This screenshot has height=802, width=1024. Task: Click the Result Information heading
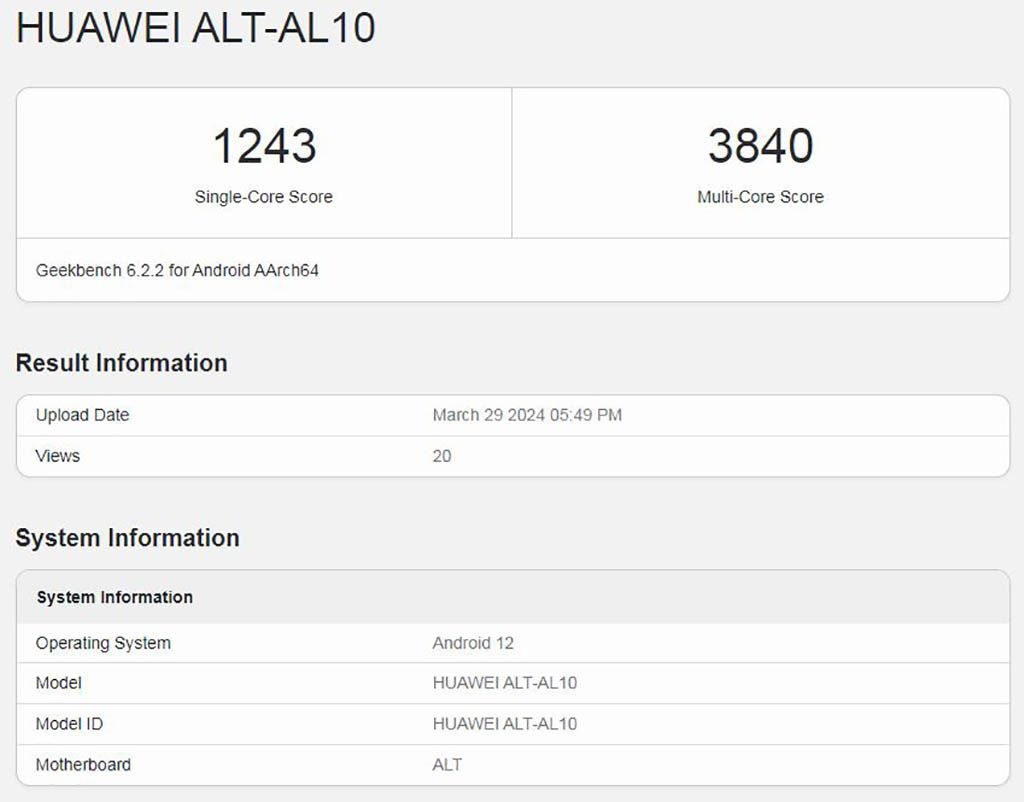click(121, 362)
